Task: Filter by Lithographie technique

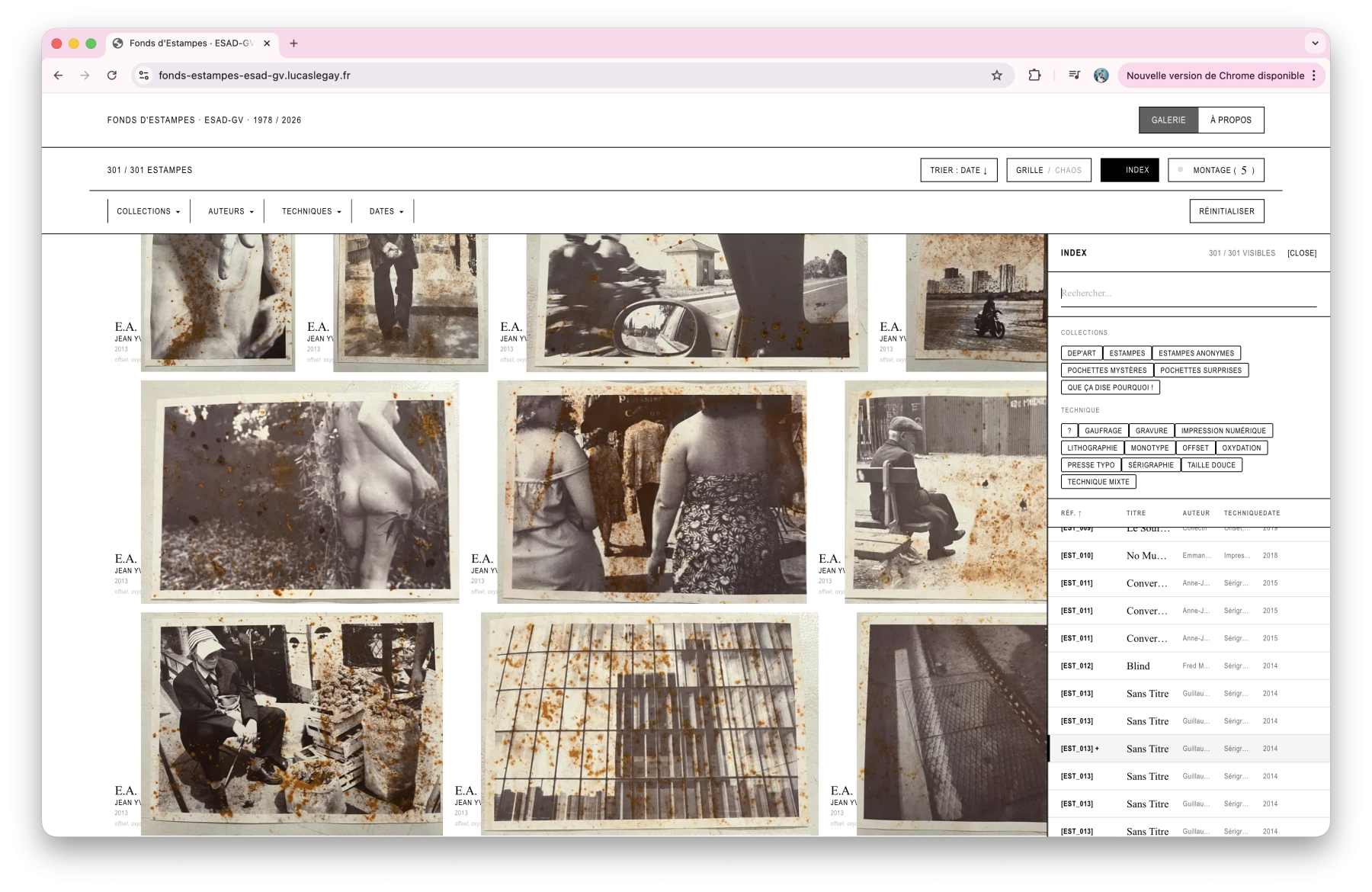Action: [1092, 448]
